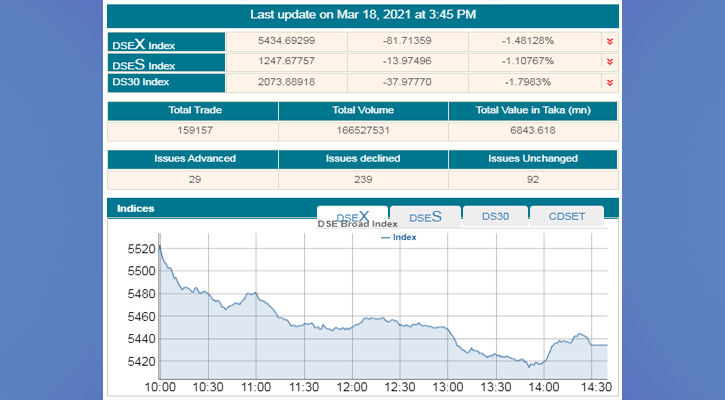Click the Issues declined header
Viewport: 725px width, 400px height.
click(362, 159)
